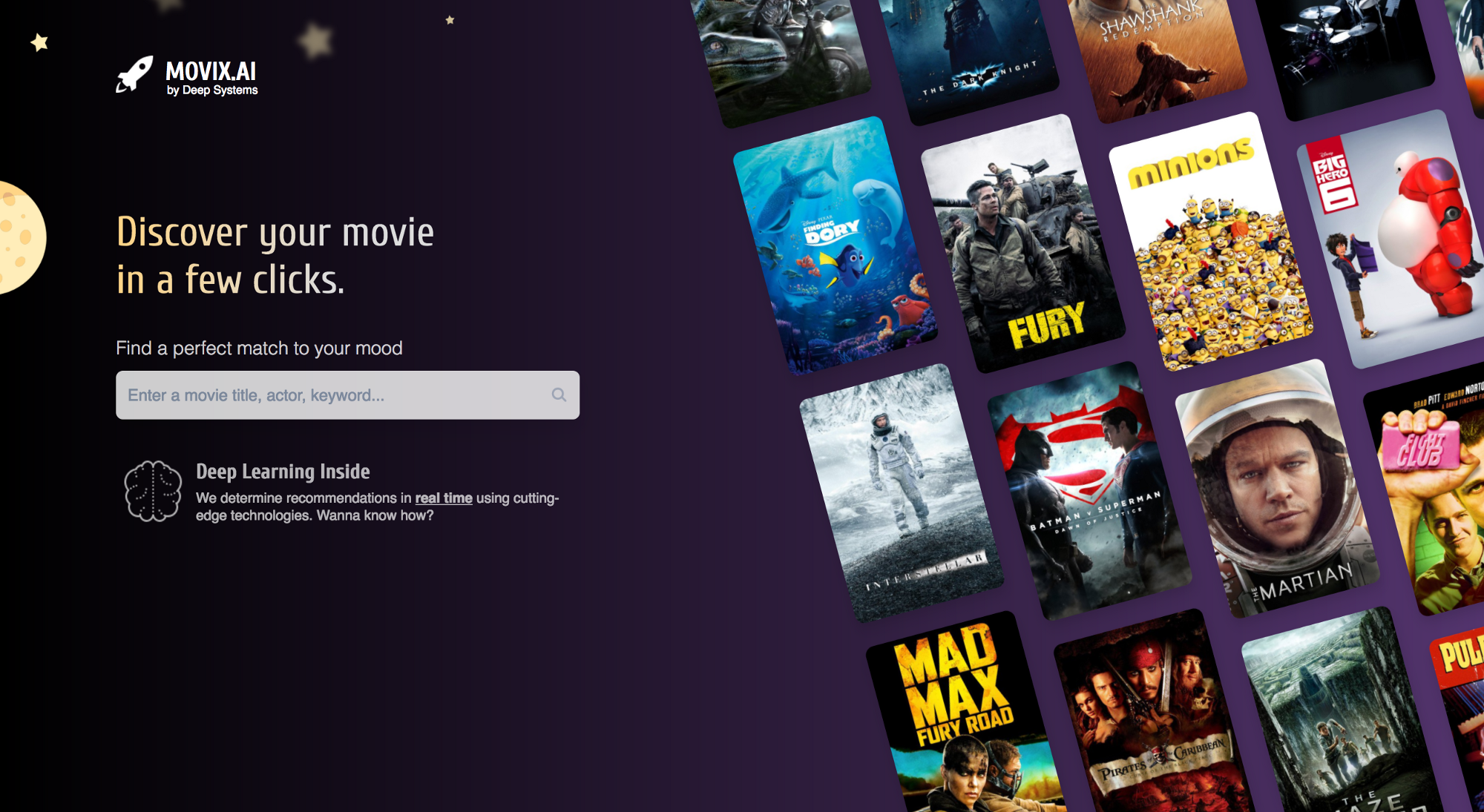Click the magnifying glass search icon
This screenshot has height=812, width=1484.
(x=559, y=395)
